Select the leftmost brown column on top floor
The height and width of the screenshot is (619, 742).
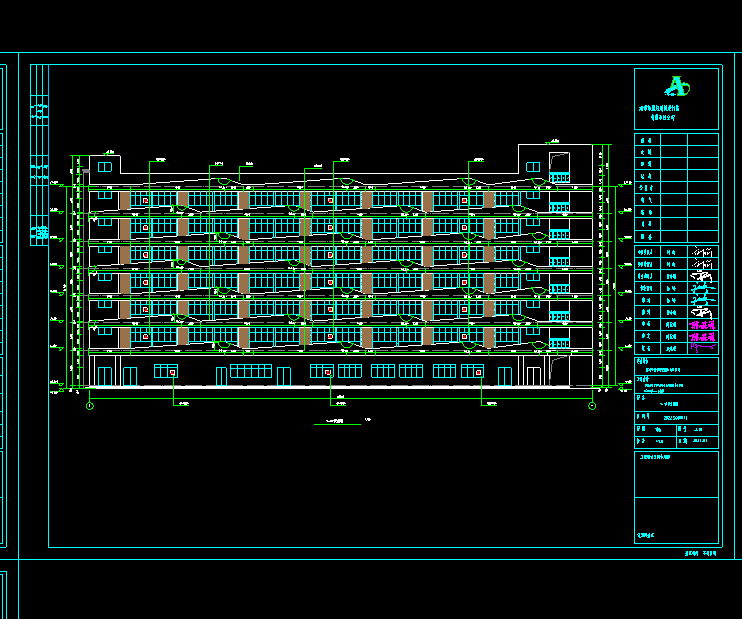(124, 201)
